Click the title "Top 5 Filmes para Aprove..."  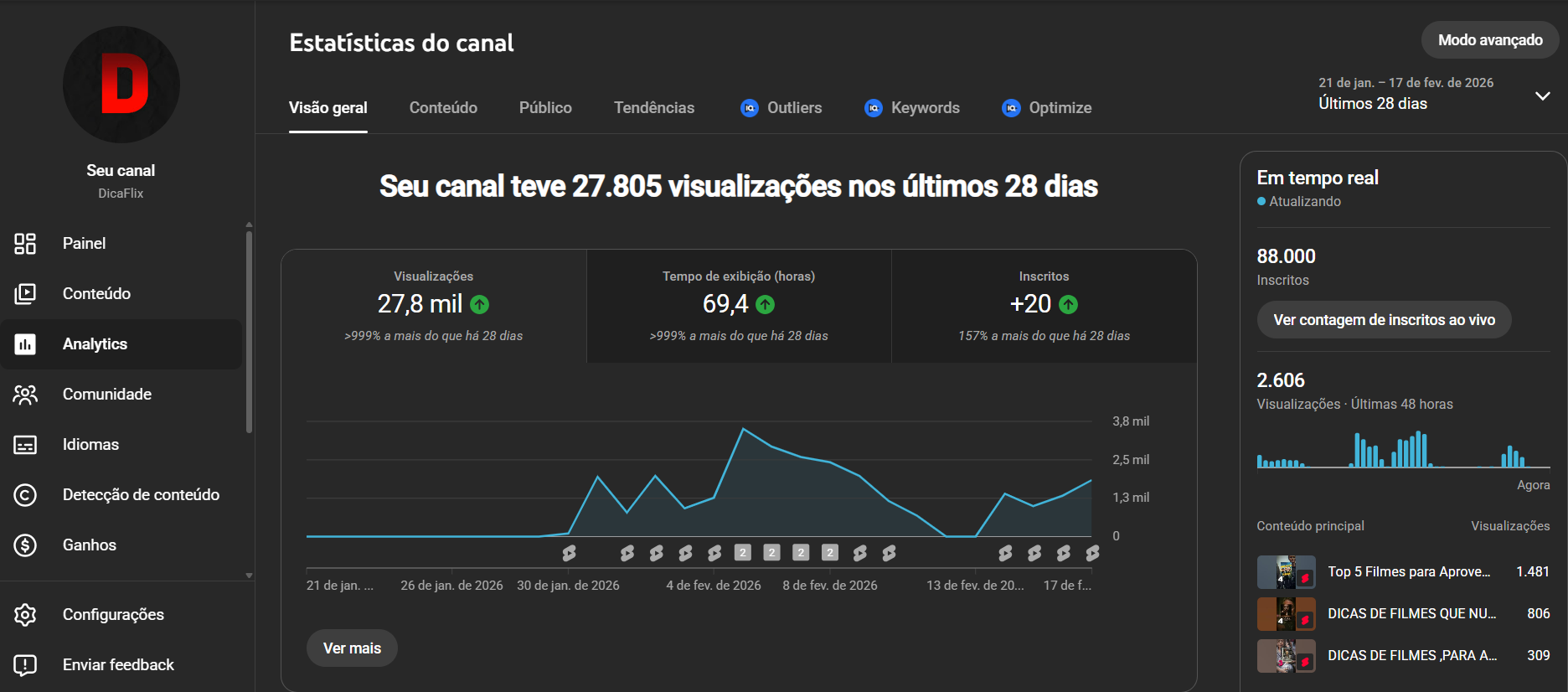(x=1409, y=572)
